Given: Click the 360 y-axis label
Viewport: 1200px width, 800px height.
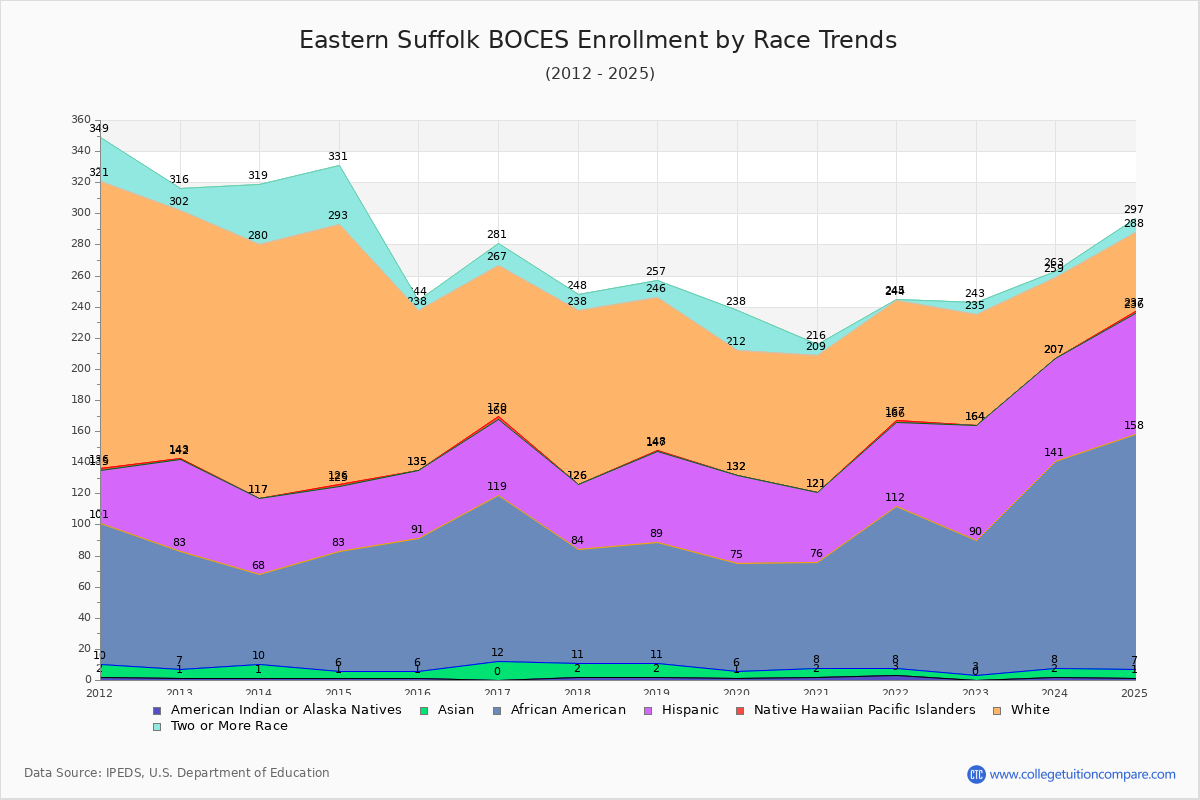Looking at the screenshot, I should point(80,120).
